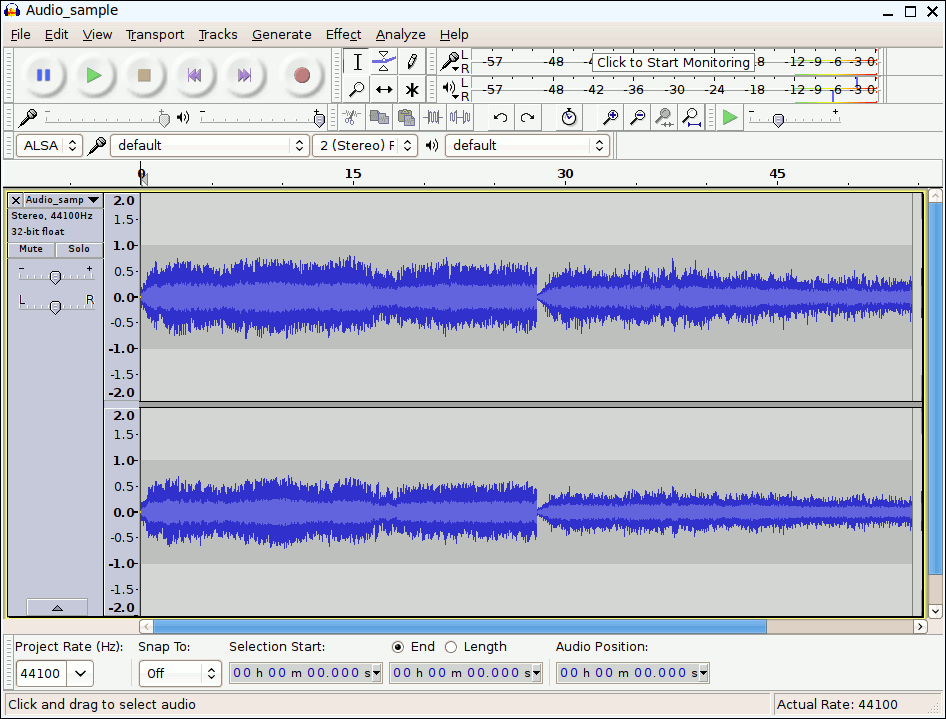Click the playback meter speaker icon
The image size is (946, 719).
coord(450,89)
